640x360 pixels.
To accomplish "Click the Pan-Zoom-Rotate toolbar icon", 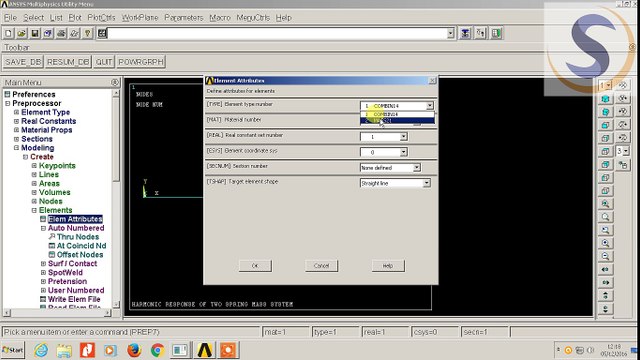I will coord(48,33).
